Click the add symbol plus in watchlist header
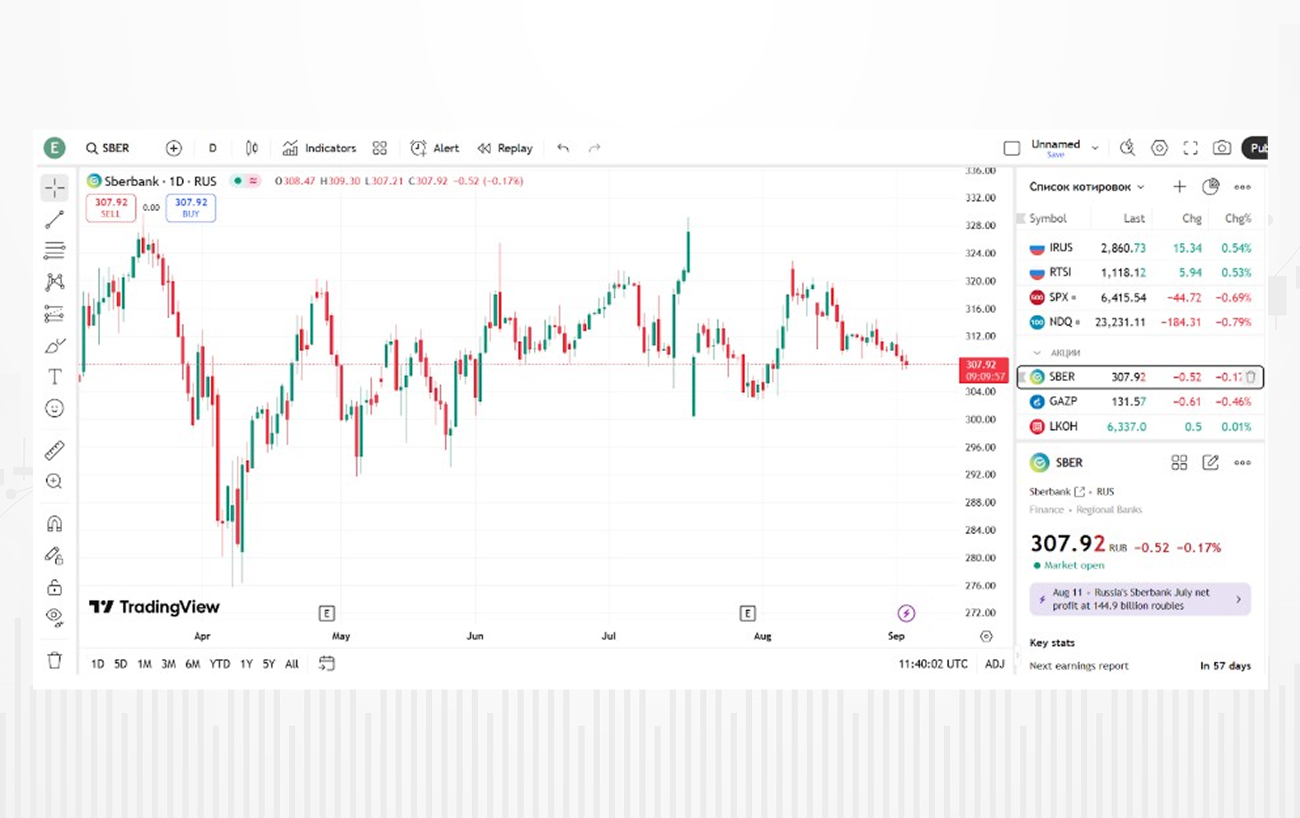The width and height of the screenshot is (1300, 818). (1179, 187)
